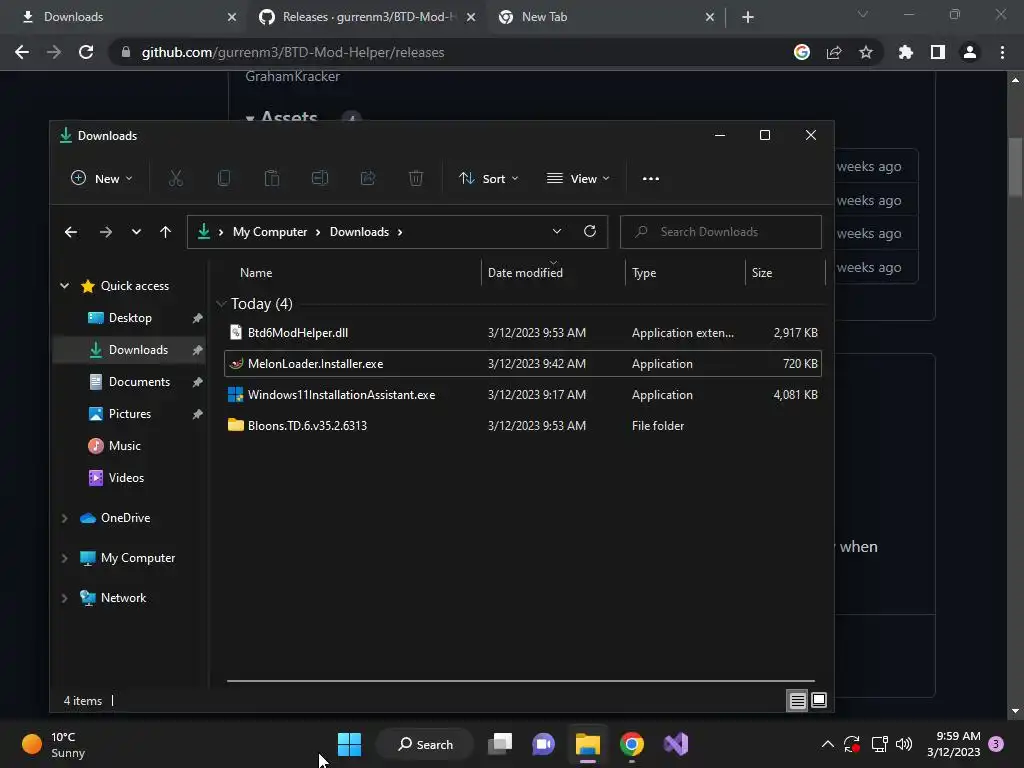Open the volume control in system tray
This screenshot has height=768, width=1024.
point(904,744)
